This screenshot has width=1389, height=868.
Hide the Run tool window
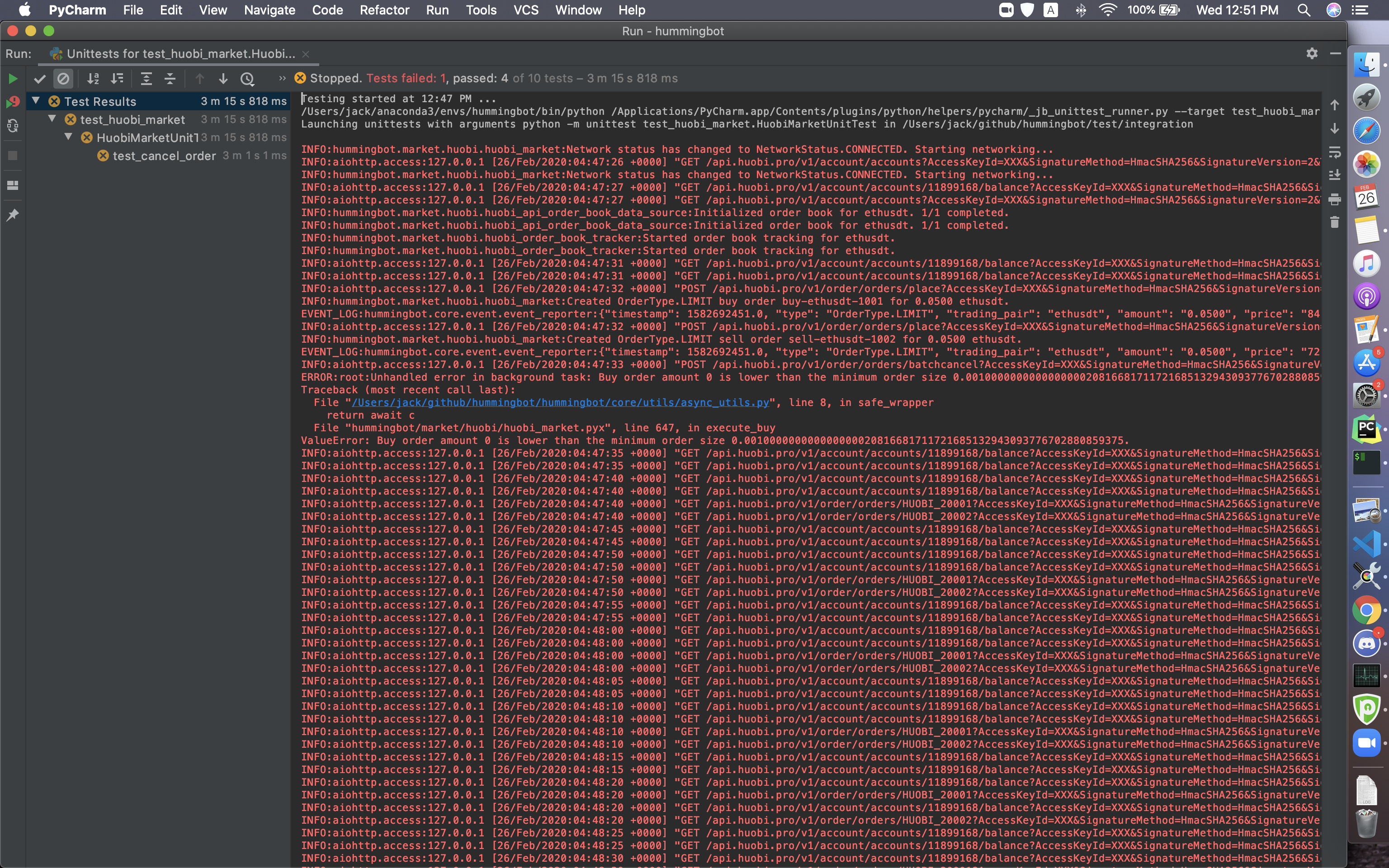[1336, 53]
